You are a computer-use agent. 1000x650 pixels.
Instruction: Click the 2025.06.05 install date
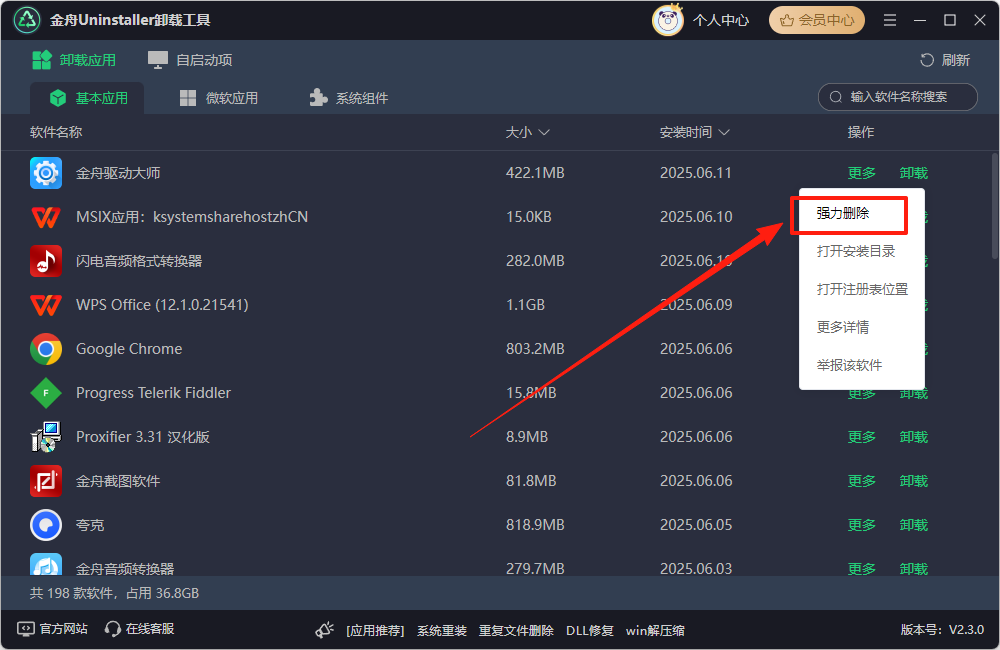point(696,525)
